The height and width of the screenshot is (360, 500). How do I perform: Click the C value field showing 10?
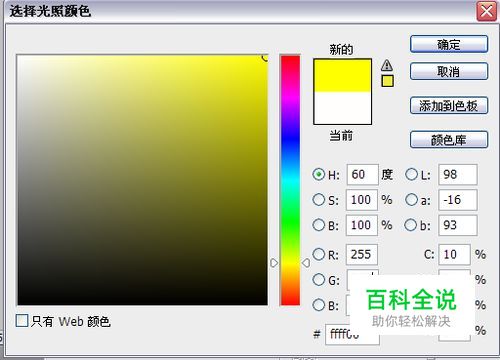[455, 254]
